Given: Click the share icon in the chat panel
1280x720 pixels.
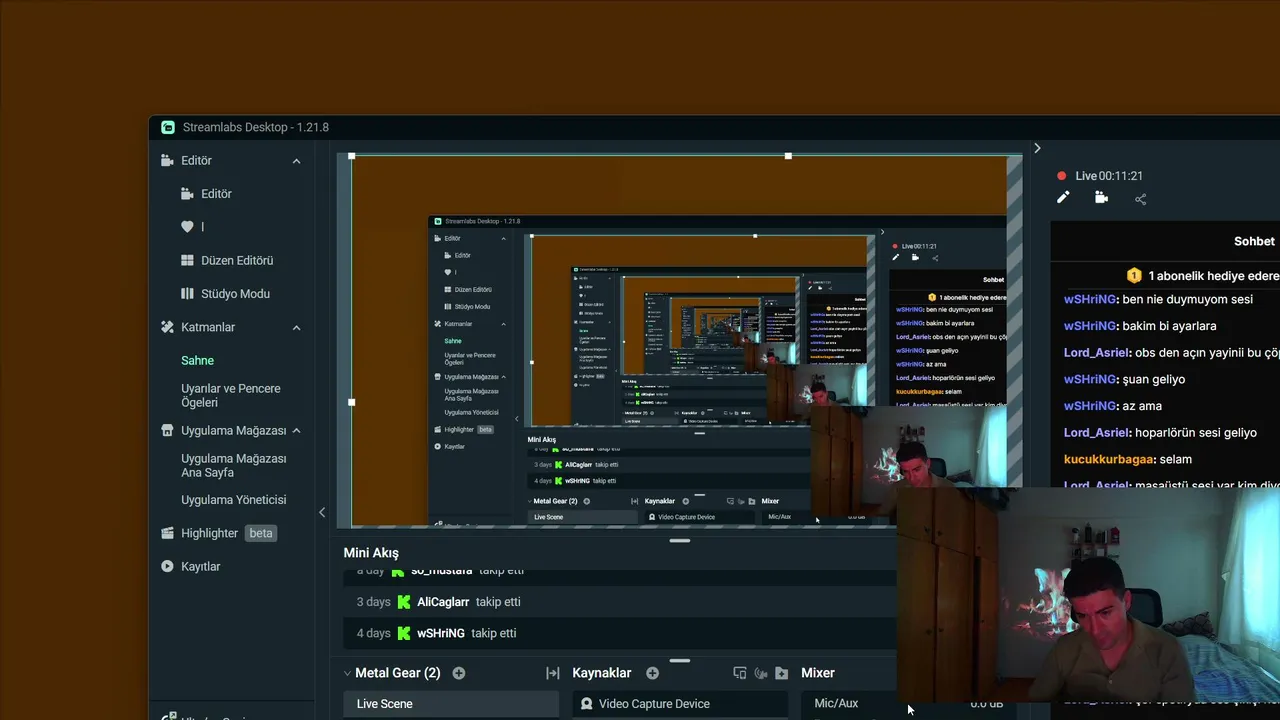Looking at the screenshot, I should 1140,199.
